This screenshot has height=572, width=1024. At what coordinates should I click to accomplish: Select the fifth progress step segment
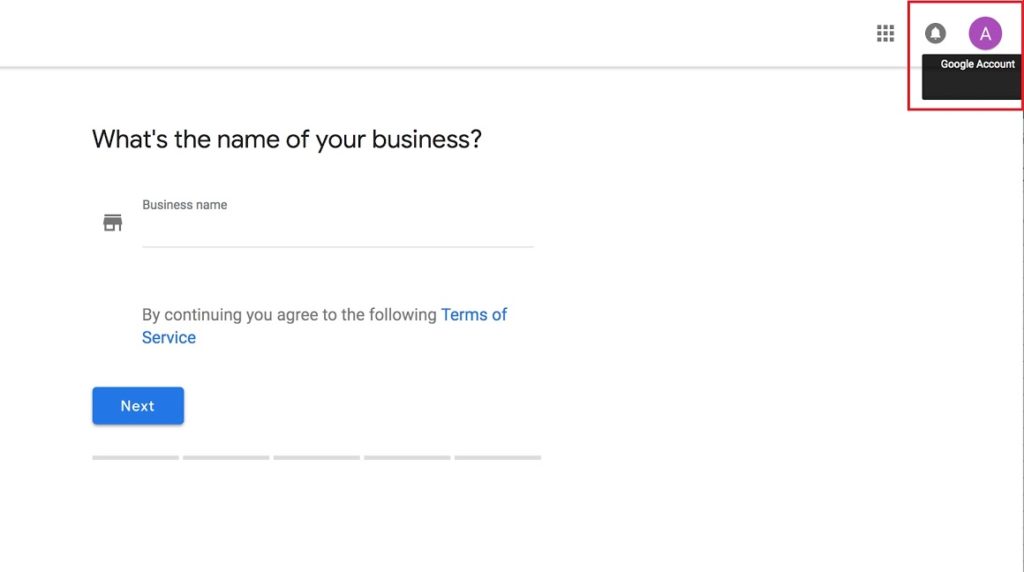click(498, 458)
